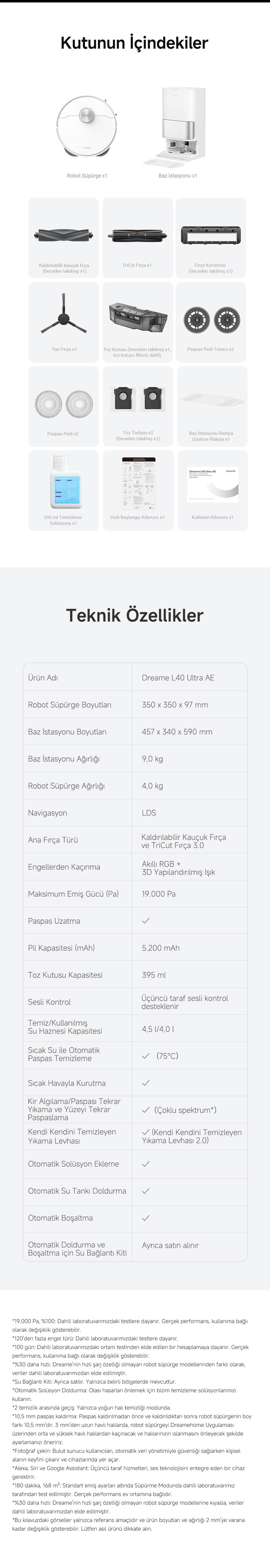Screen dimensions: 270x1568
Task: Click the Robot Süpürge product image
Action: pyautogui.click(x=87, y=125)
